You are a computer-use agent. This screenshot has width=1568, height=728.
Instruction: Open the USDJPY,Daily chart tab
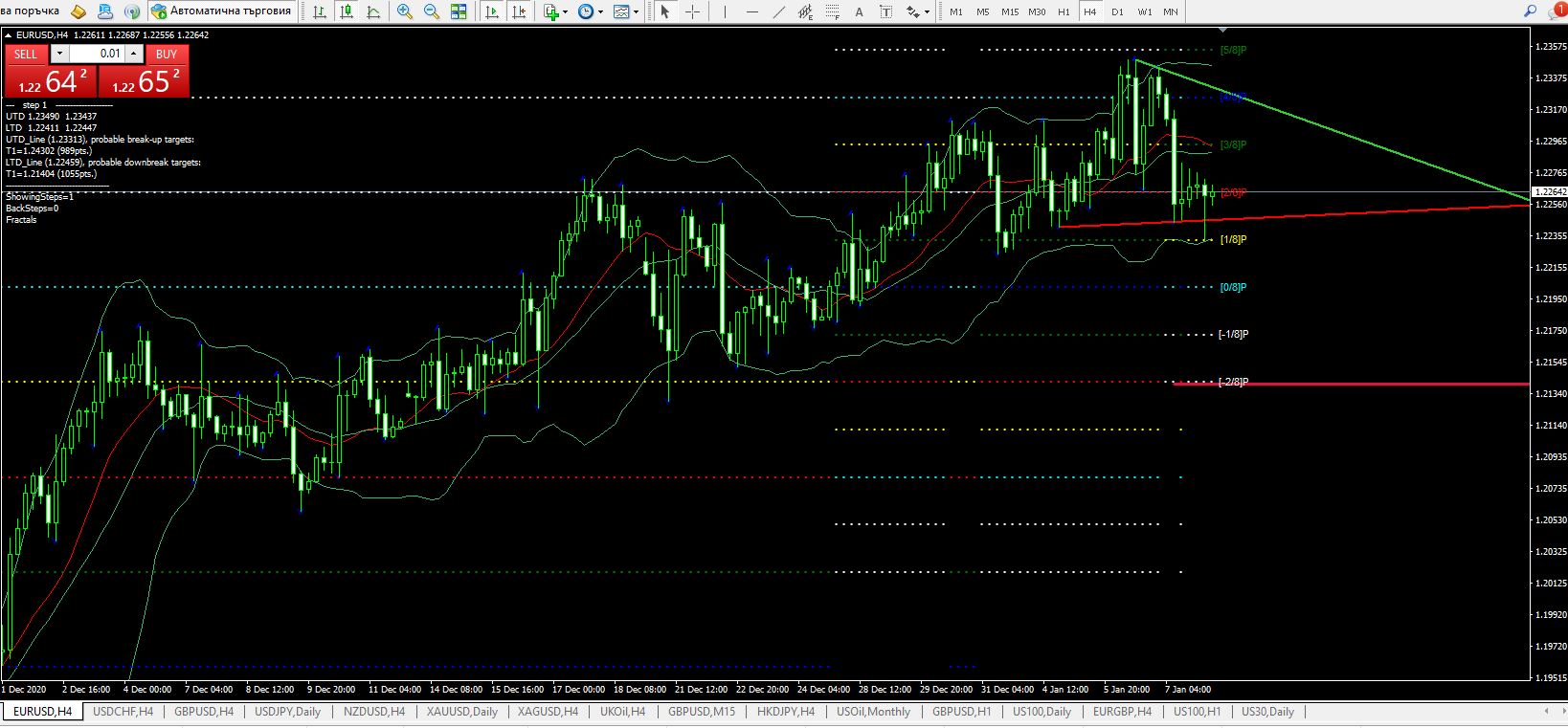point(287,712)
